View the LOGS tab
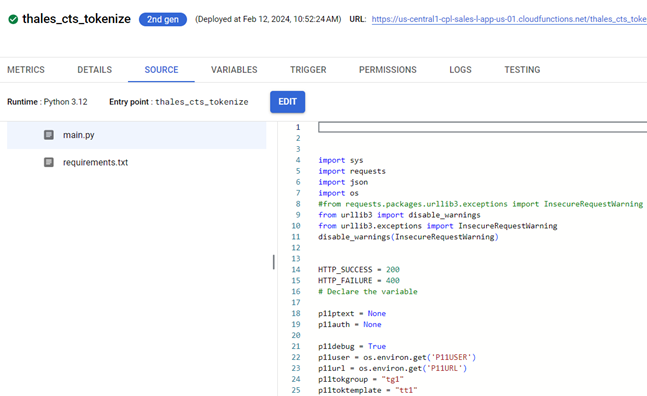Screen dimensions: 647x396 click(460, 70)
